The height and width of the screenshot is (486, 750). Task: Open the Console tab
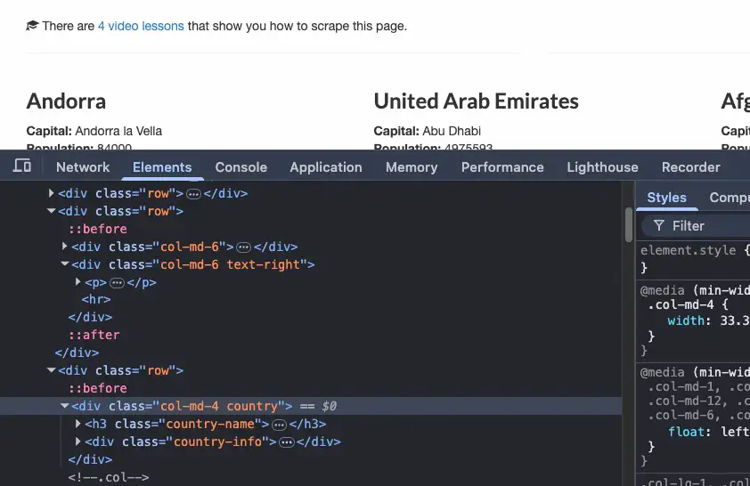[241, 167]
